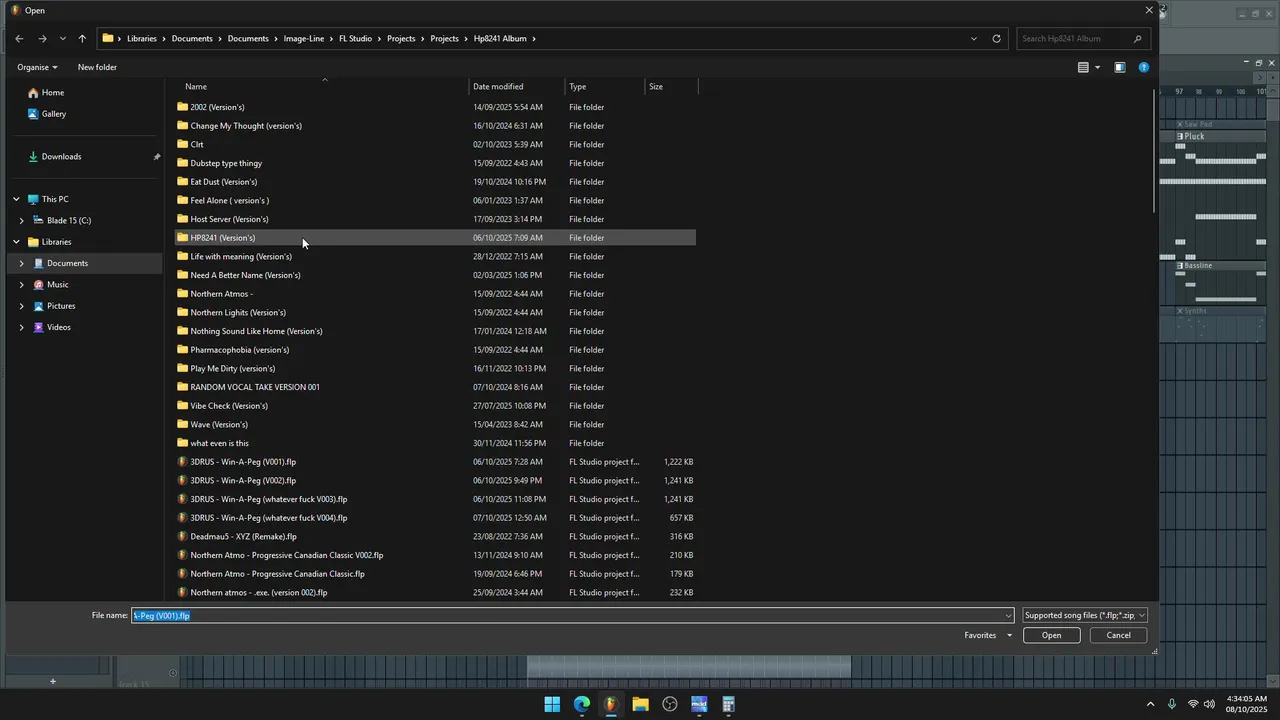The width and height of the screenshot is (1280, 720).
Task: Open the Favorites dropdown
Action: 988,636
